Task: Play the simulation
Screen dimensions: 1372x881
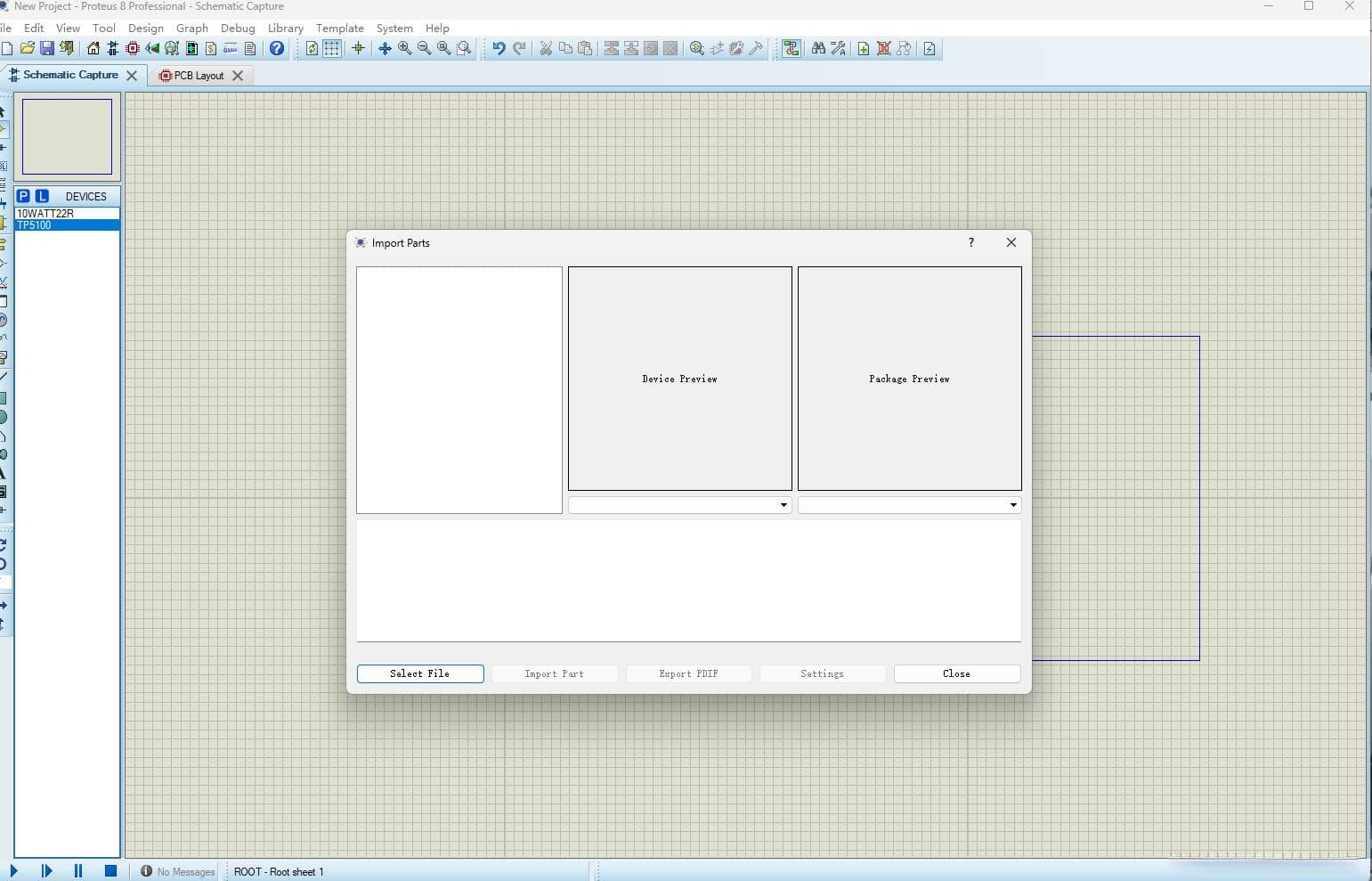Action: (14, 870)
